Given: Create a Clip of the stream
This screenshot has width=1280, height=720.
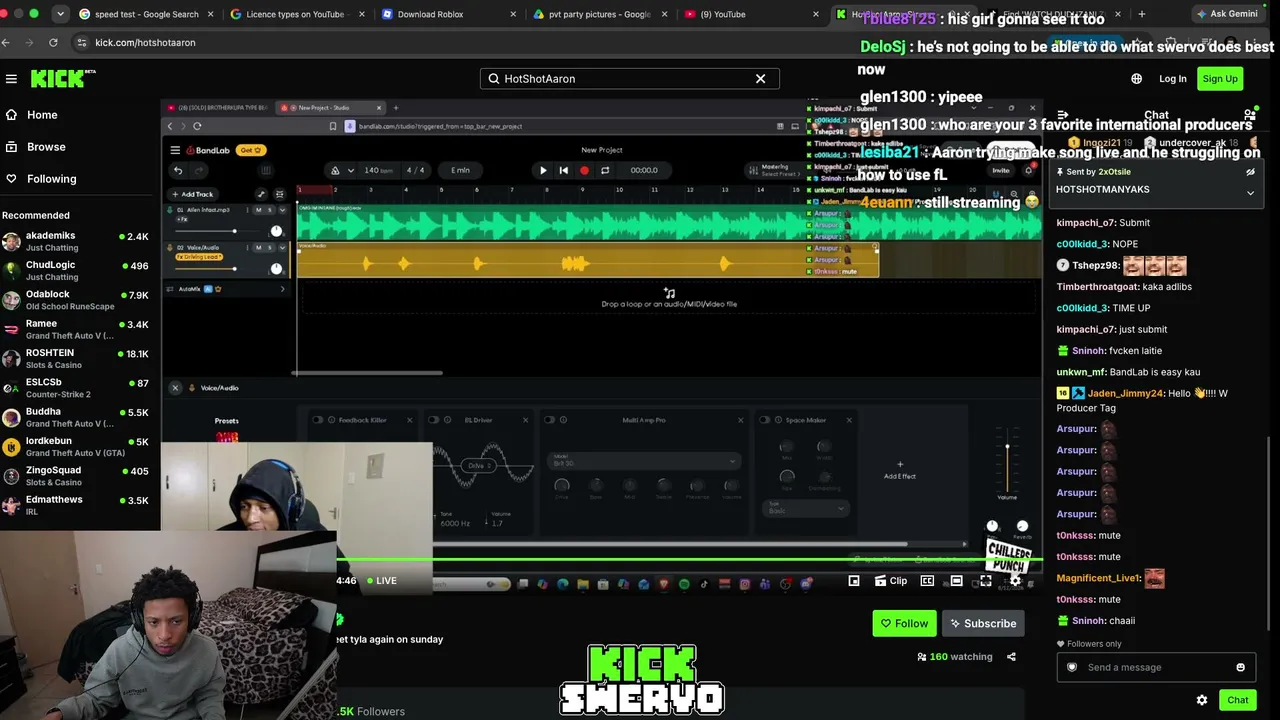Looking at the screenshot, I should [x=891, y=581].
